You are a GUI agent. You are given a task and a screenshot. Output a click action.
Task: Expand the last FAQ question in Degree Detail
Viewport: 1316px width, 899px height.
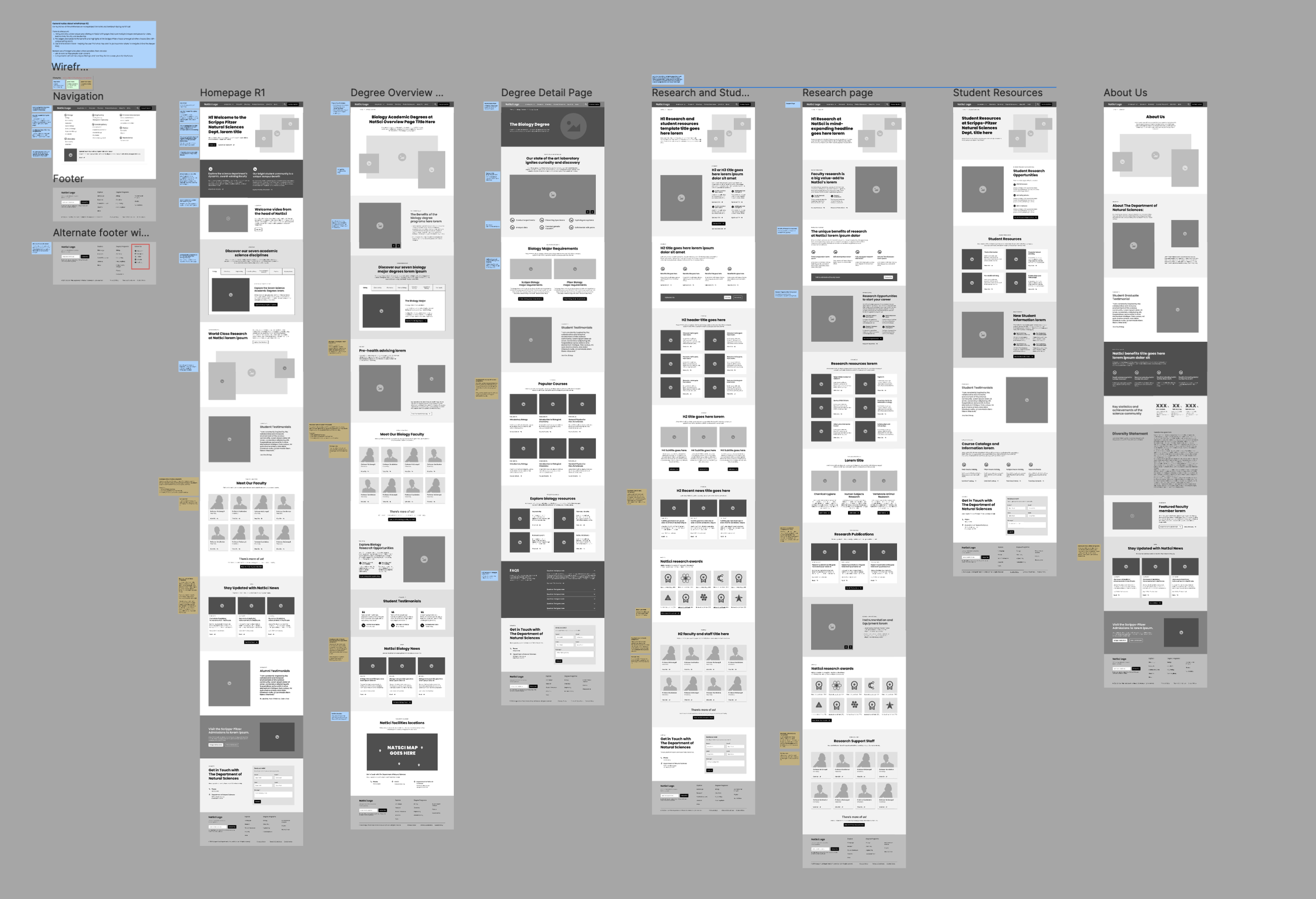tap(594, 608)
